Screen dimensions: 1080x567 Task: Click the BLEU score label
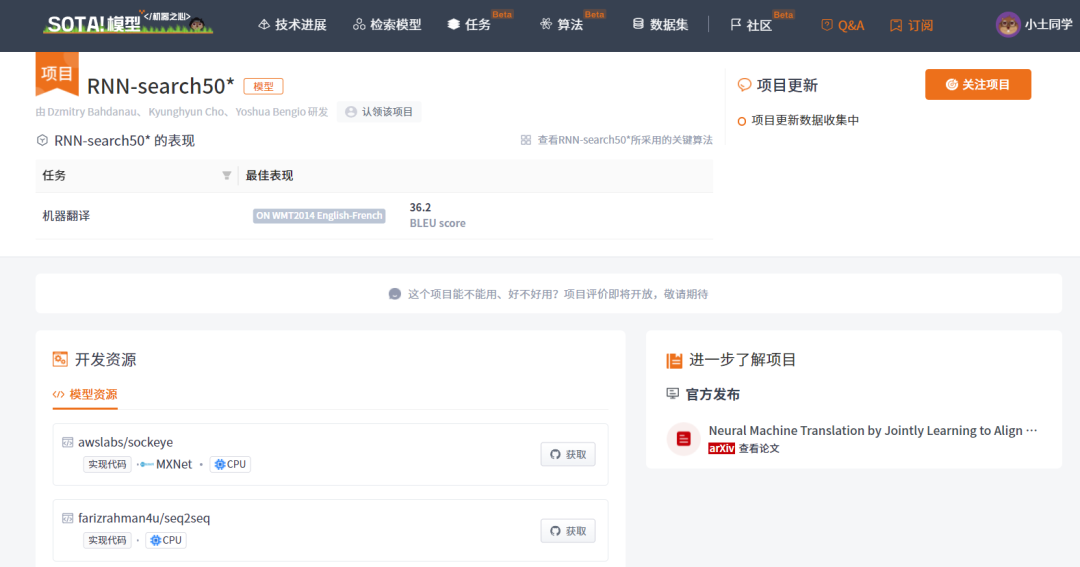(x=437, y=223)
